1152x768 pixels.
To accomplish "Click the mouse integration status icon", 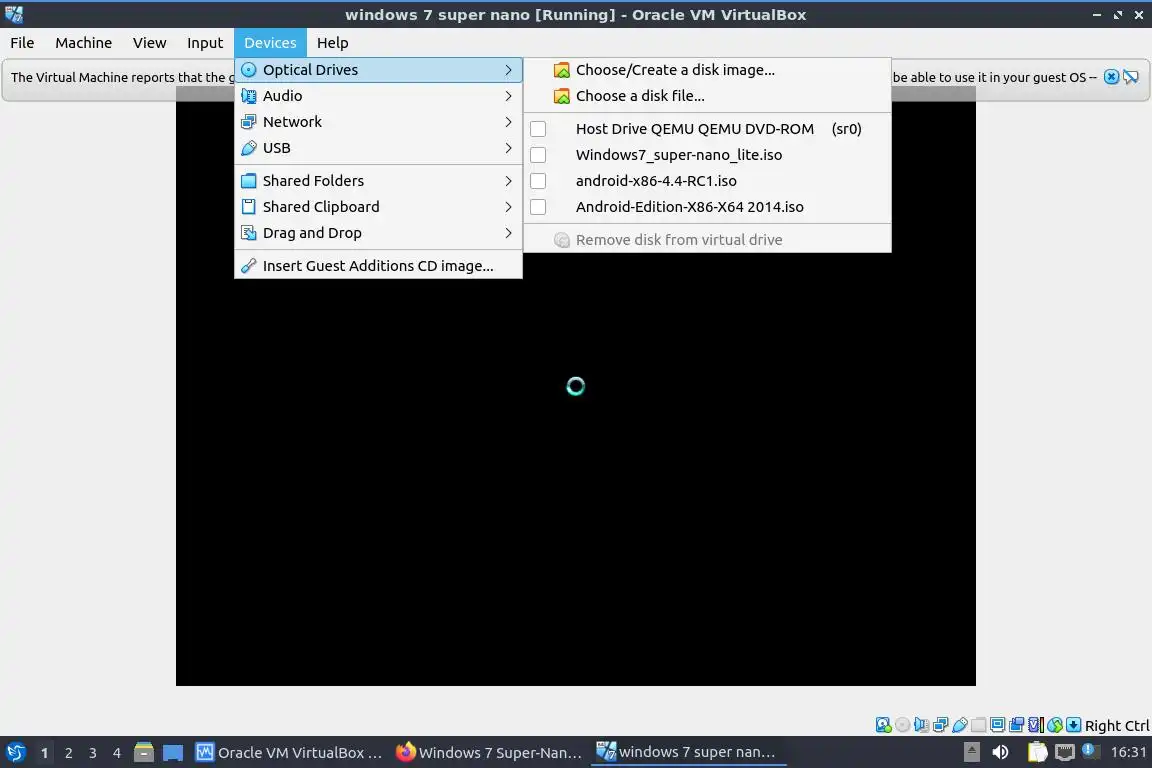I will [1055, 725].
